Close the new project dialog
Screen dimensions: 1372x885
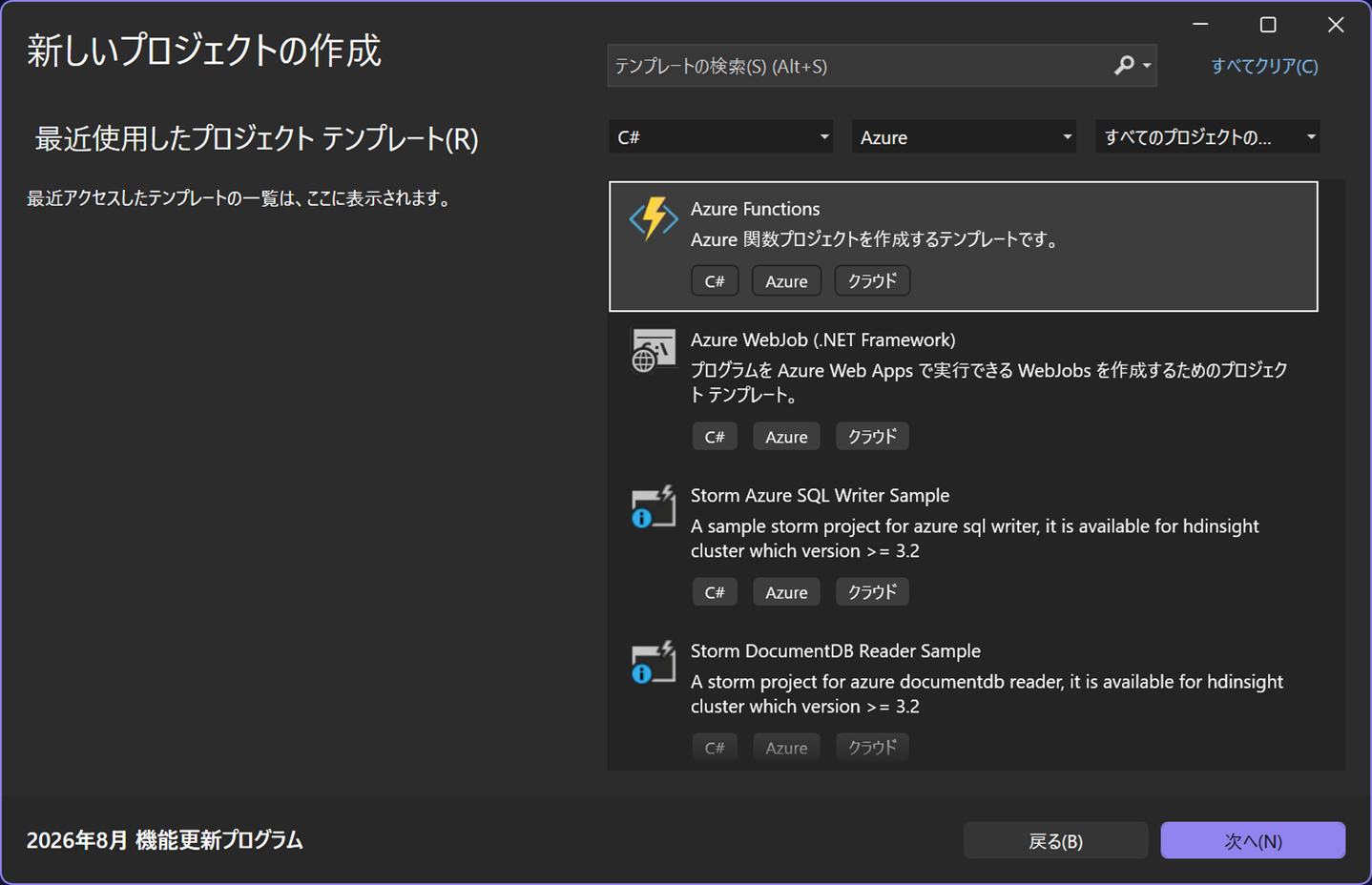click(1336, 25)
